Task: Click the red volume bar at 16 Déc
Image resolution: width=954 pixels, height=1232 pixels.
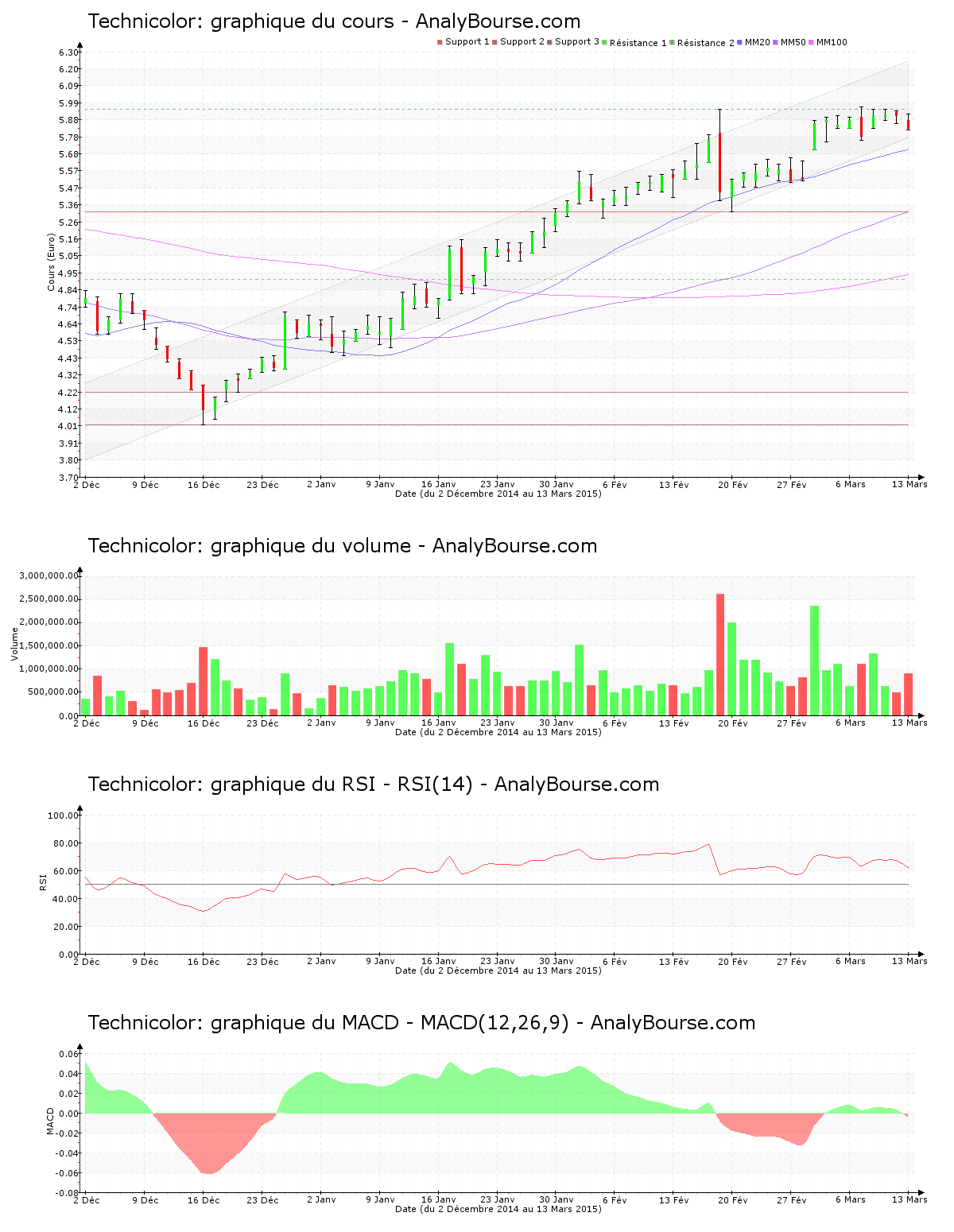Action: [x=204, y=681]
